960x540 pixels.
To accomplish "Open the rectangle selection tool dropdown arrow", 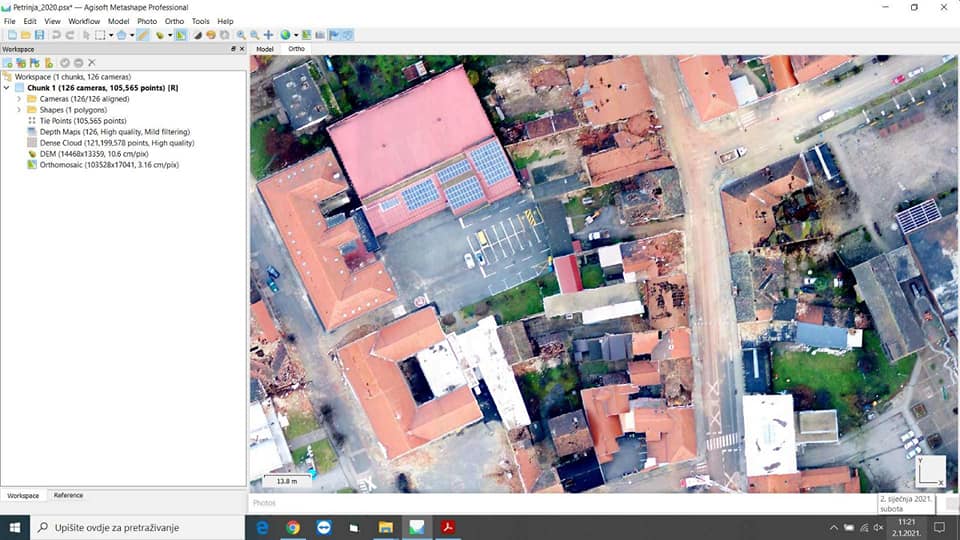I will 111,35.
